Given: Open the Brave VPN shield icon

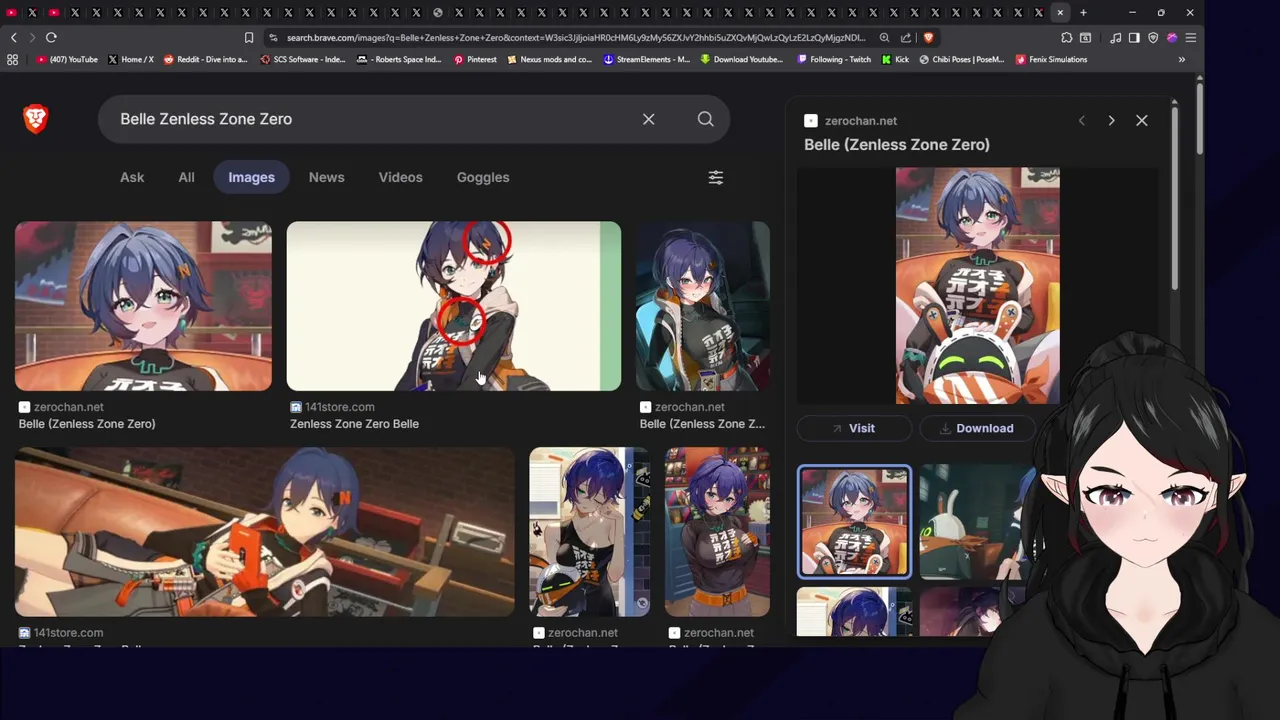Looking at the screenshot, I should (x=1153, y=37).
